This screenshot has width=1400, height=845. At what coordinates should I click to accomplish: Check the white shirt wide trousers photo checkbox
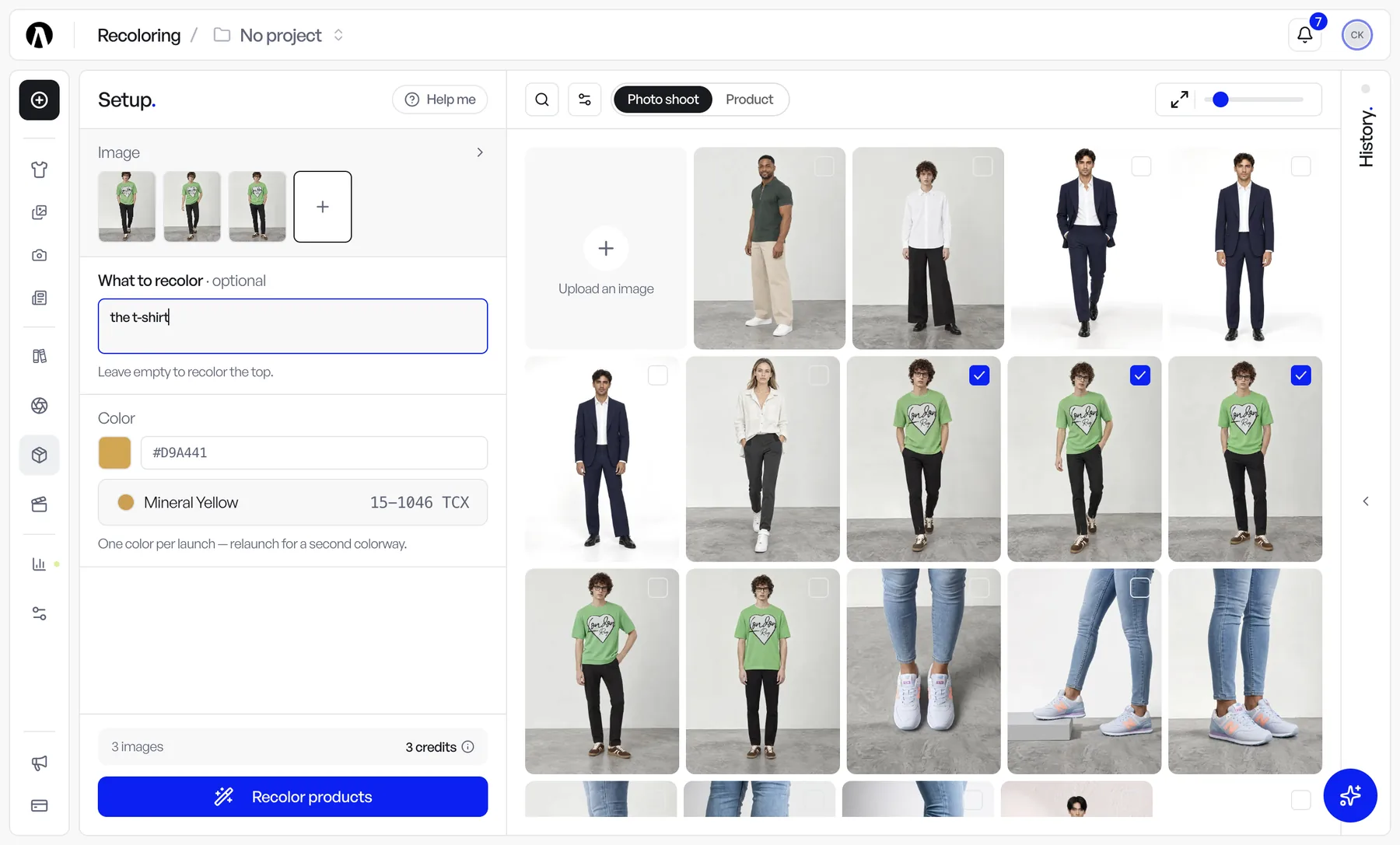pos(983,166)
